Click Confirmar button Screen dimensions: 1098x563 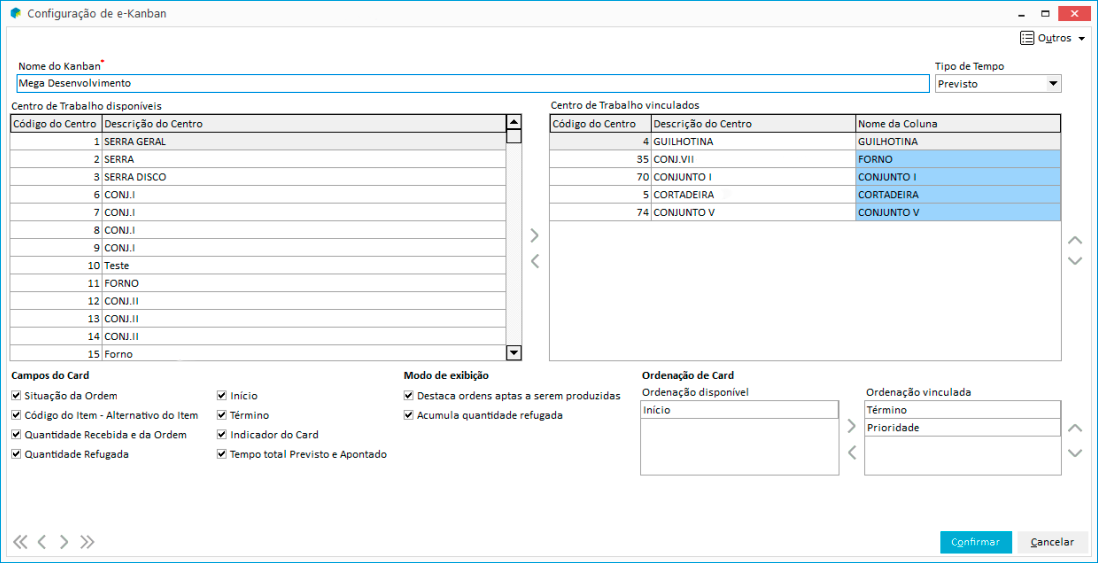click(976, 542)
